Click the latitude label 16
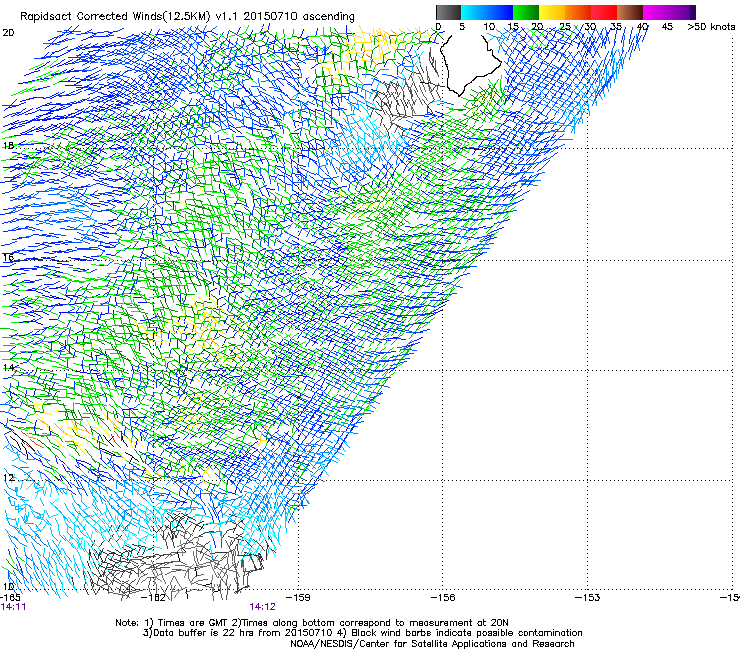This screenshot has width=740, height=650. pyautogui.click(x=8, y=257)
